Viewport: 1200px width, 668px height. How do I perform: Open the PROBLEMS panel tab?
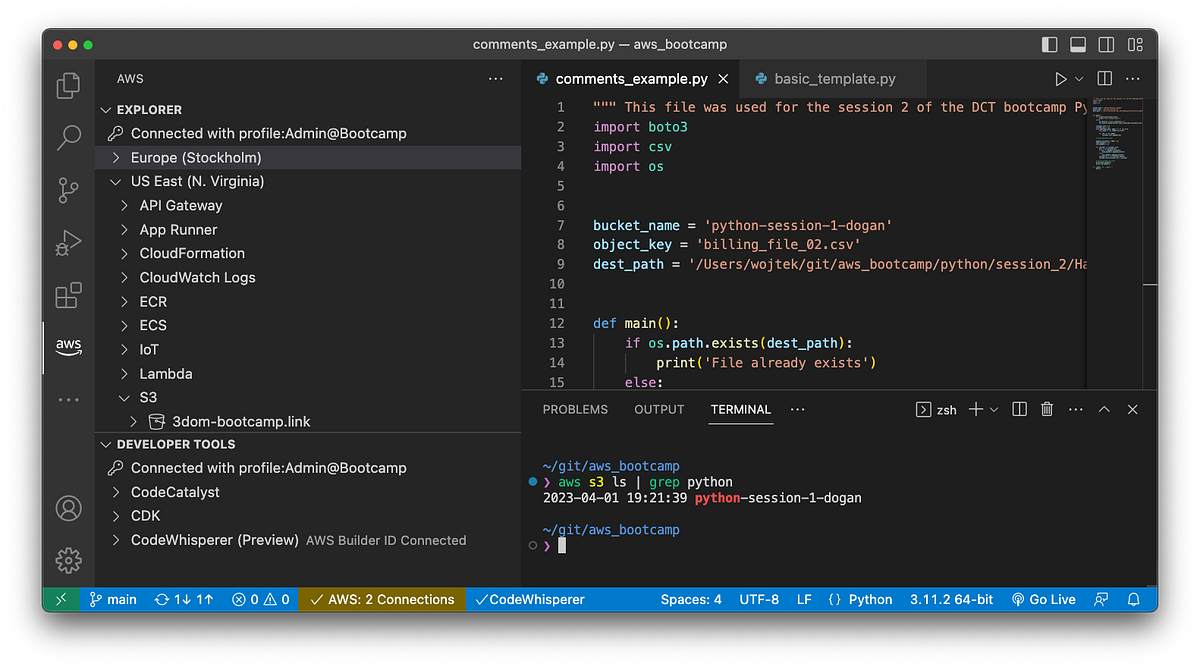coord(575,409)
